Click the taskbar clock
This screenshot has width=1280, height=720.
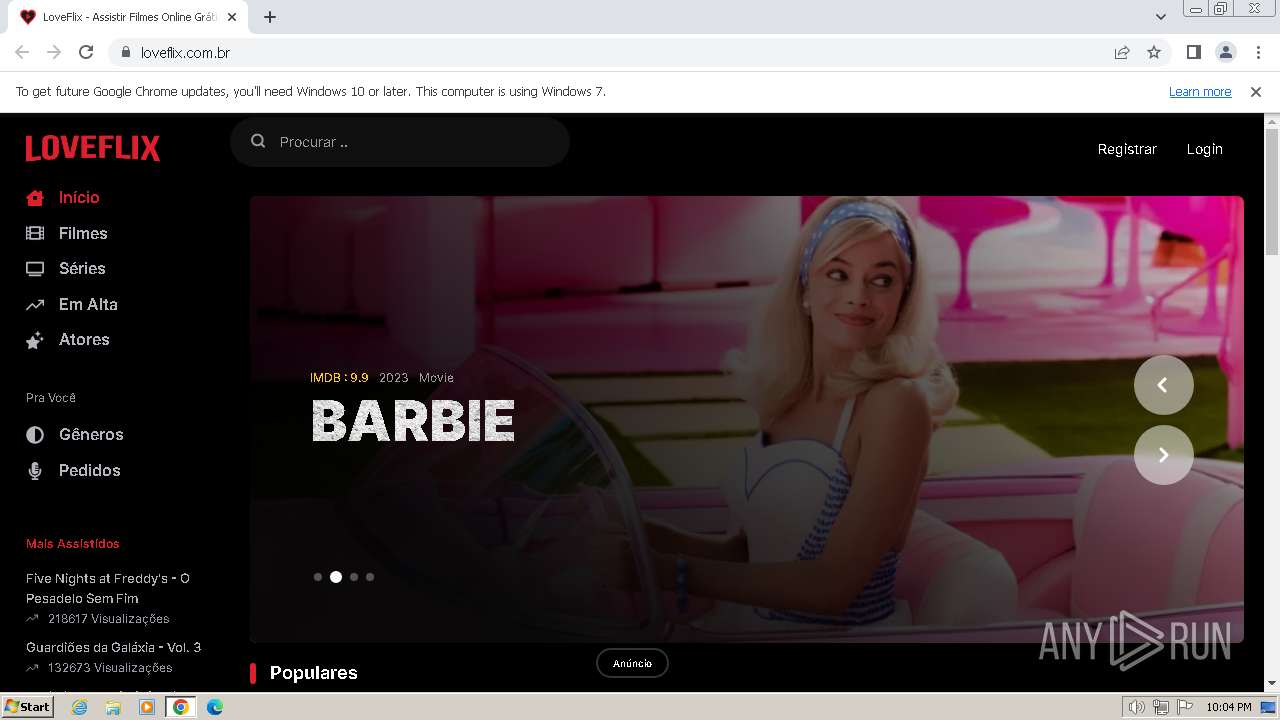pos(1229,707)
